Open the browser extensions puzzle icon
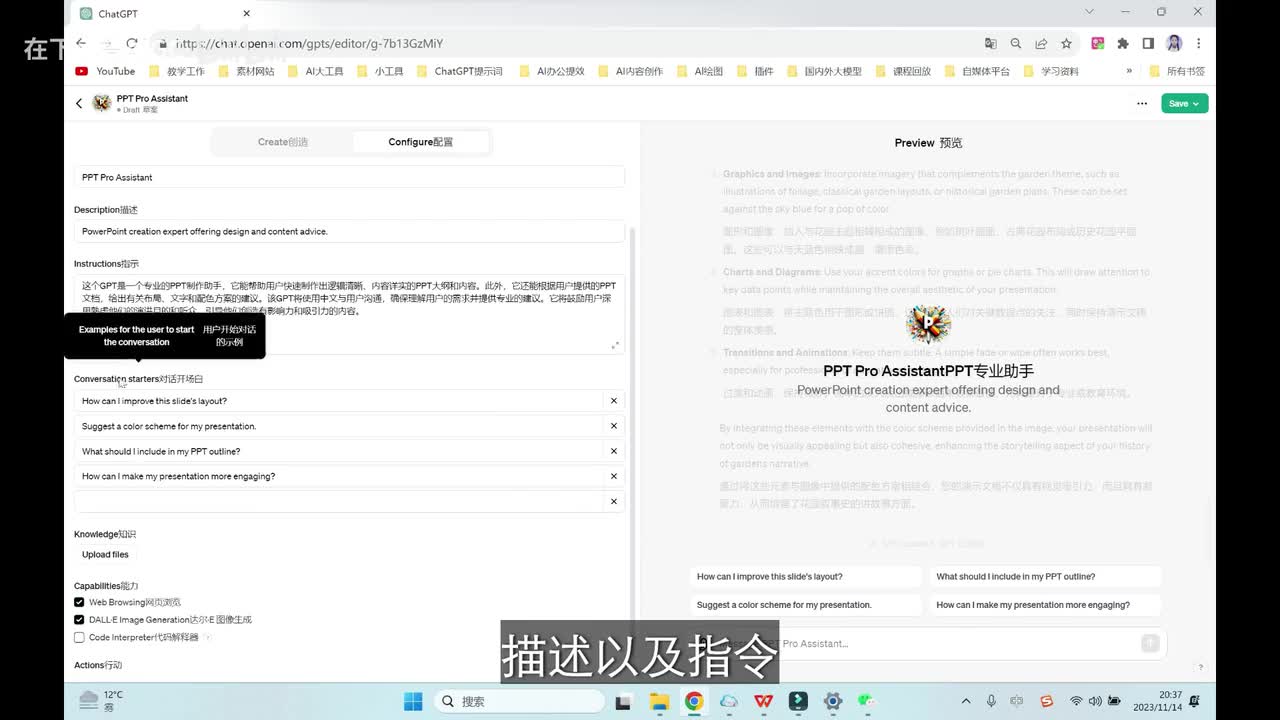This screenshot has width=1280, height=720. coord(1123,44)
